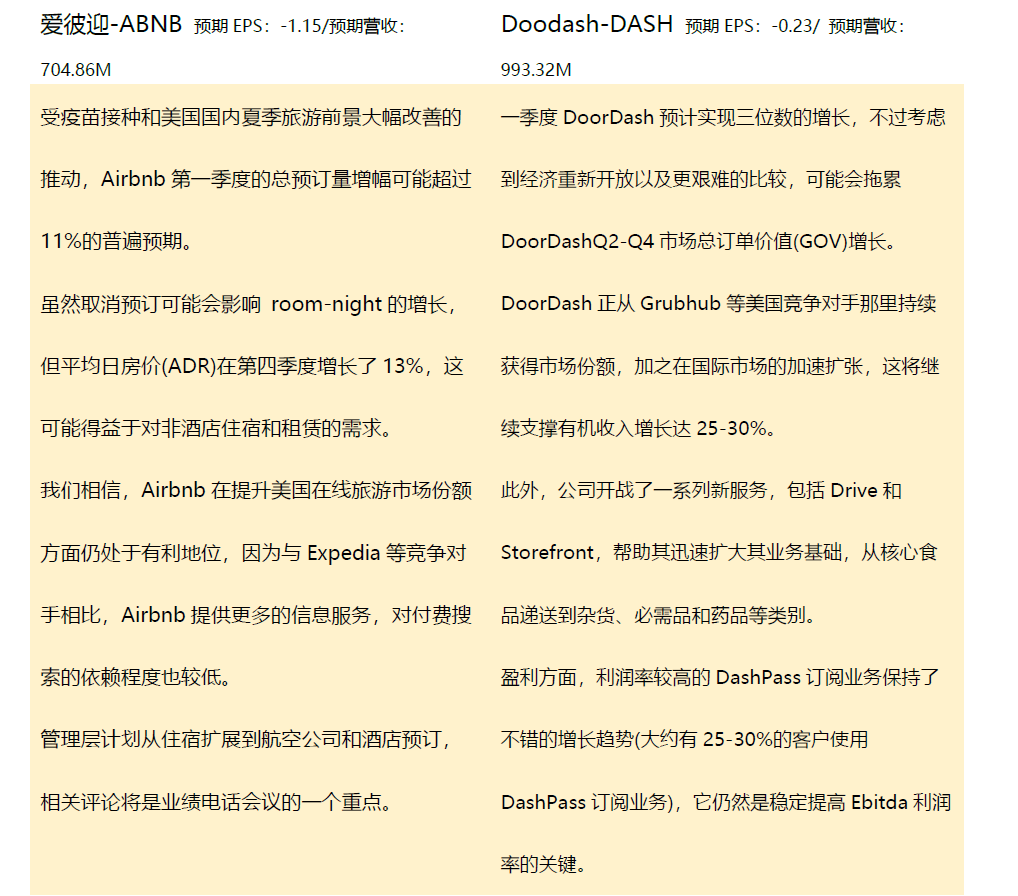This screenshot has height=896, width=1018.
Task: Click the 13% ADR growth figure
Action: [x=402, y=366]
